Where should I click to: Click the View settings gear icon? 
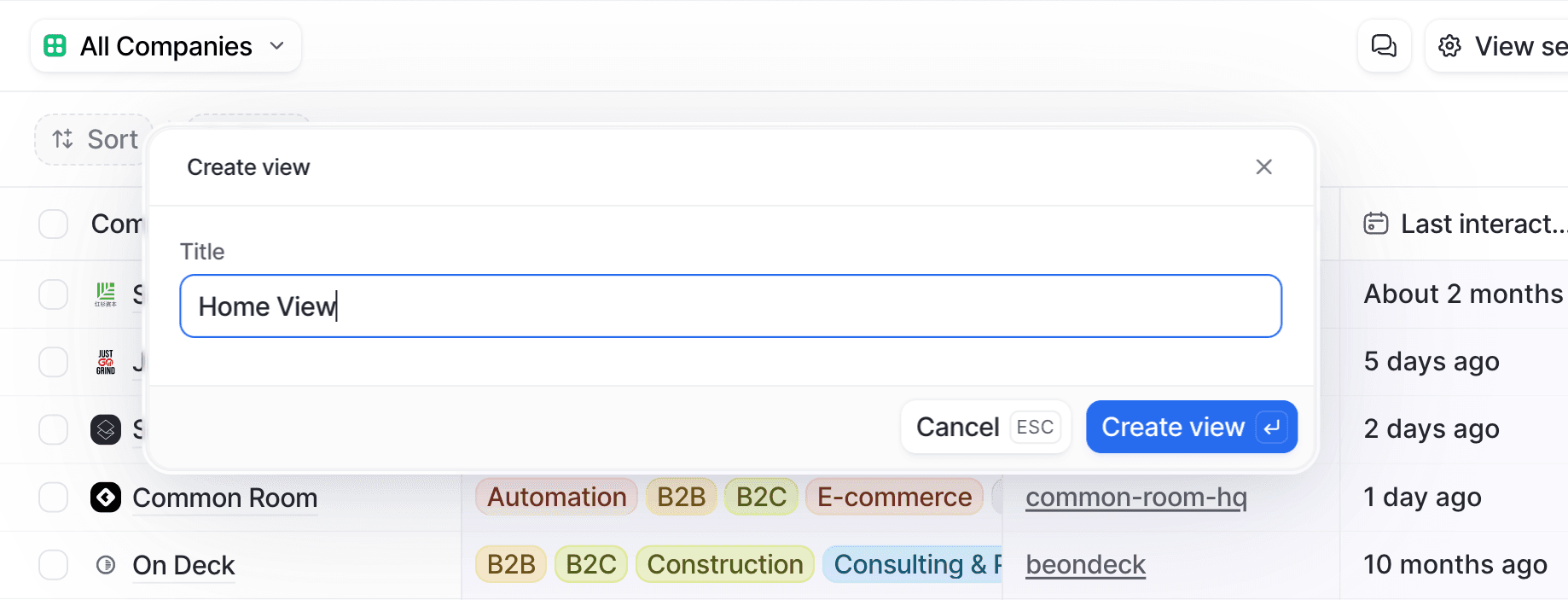click(x=1449, y=46)
